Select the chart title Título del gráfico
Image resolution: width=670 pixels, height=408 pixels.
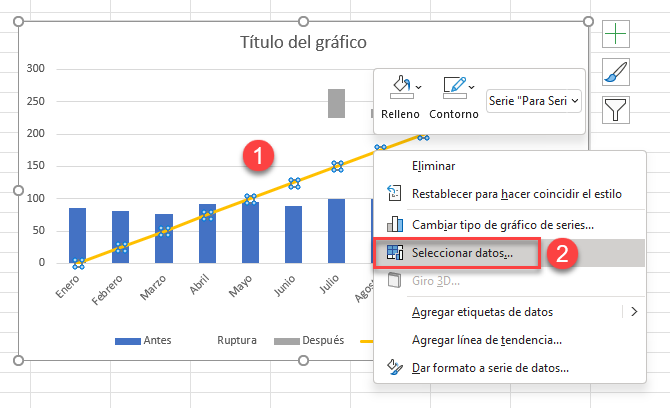(x=303, y=42)
